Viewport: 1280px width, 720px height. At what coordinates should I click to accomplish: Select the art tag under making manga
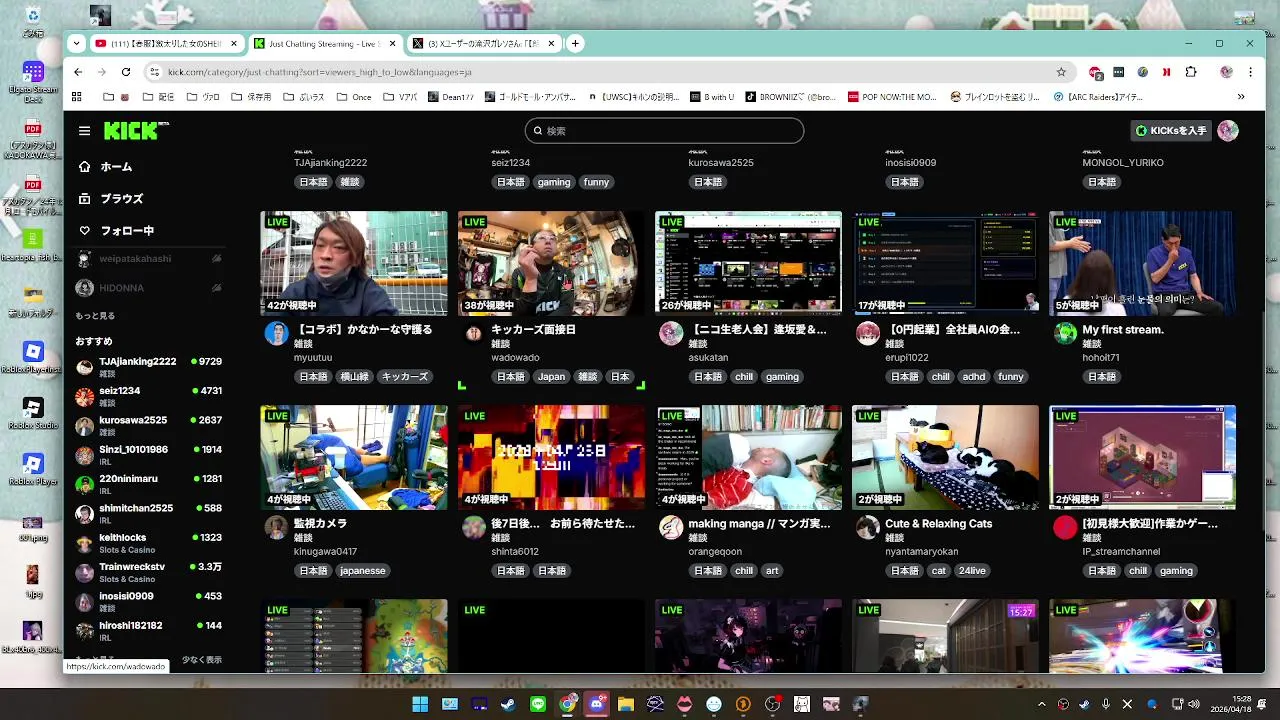pos(772,571)
